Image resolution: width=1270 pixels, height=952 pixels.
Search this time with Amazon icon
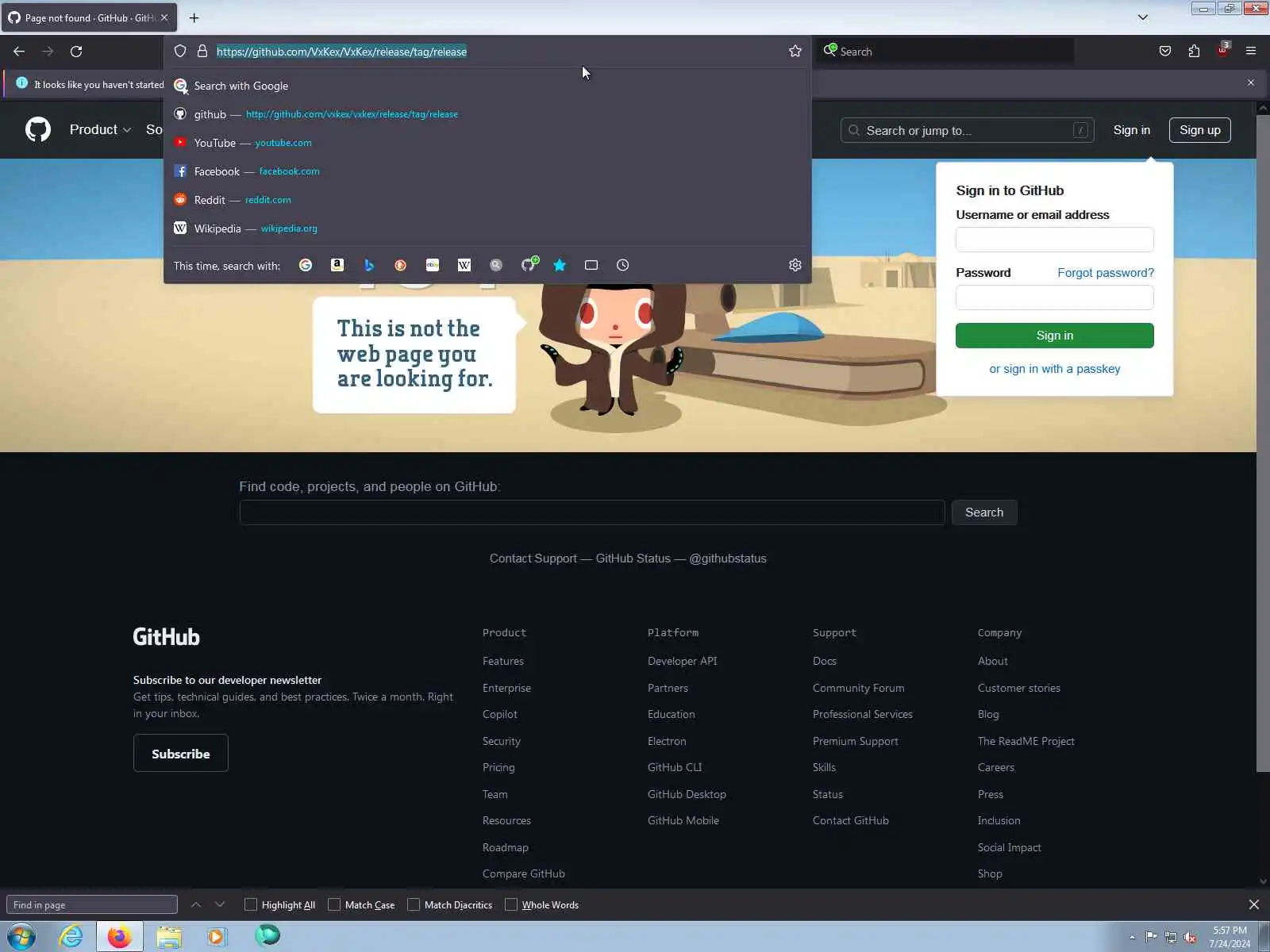(x=337, y=265)
